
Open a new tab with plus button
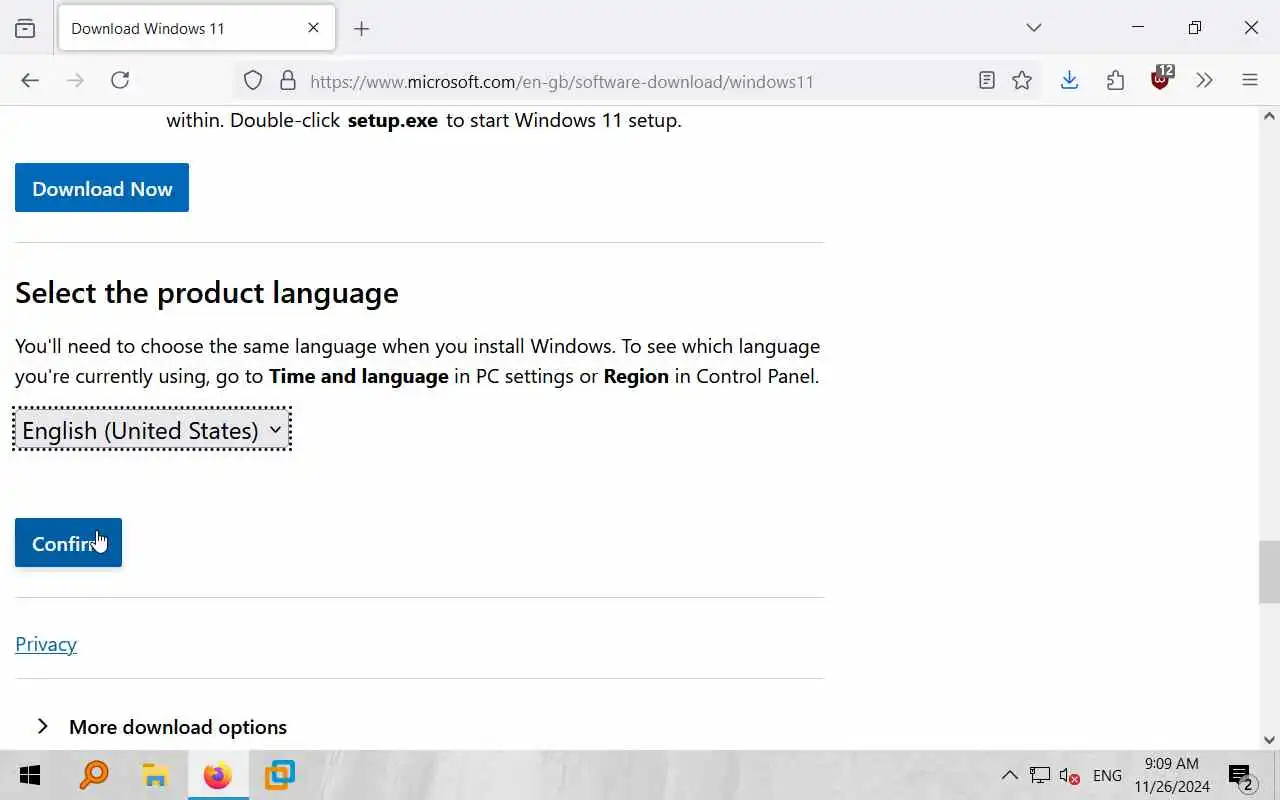click(362, 29)
